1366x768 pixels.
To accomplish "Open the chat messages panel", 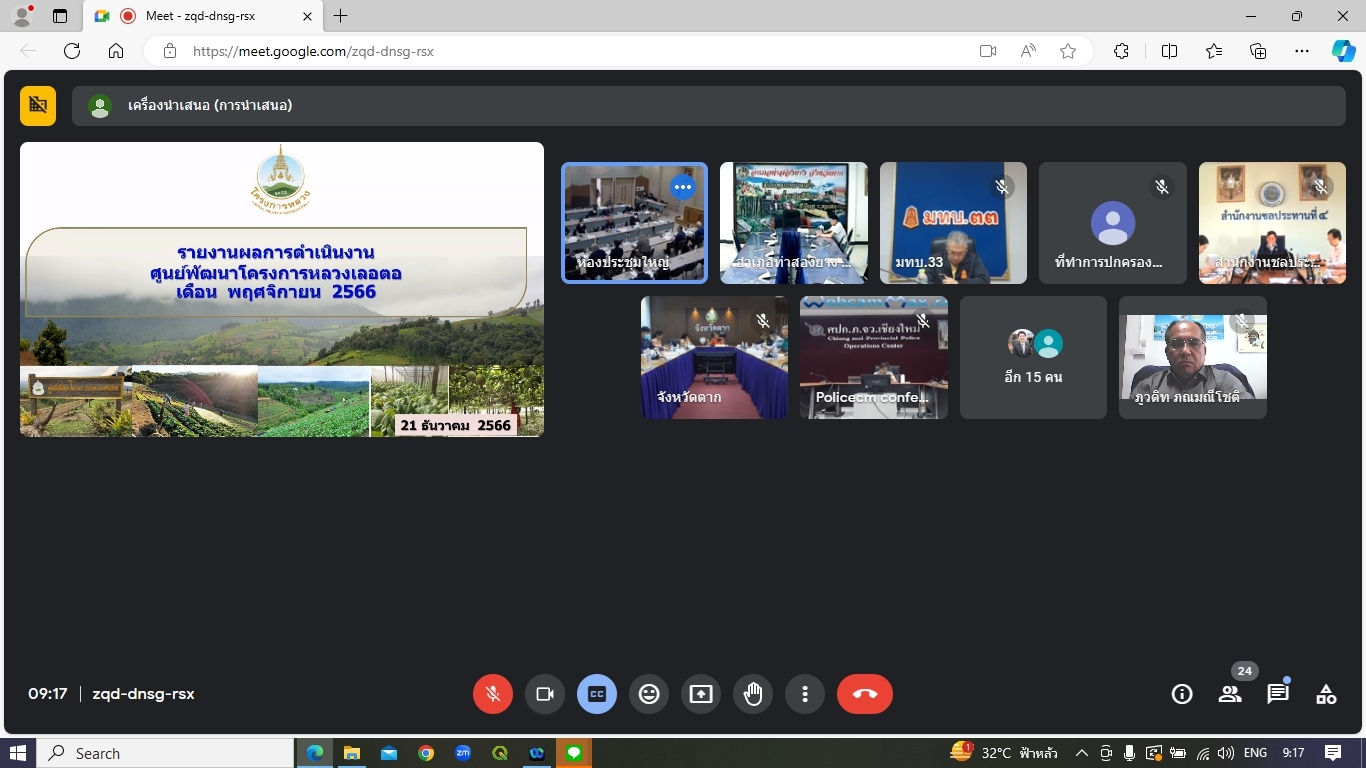I will coord(1278,694).
